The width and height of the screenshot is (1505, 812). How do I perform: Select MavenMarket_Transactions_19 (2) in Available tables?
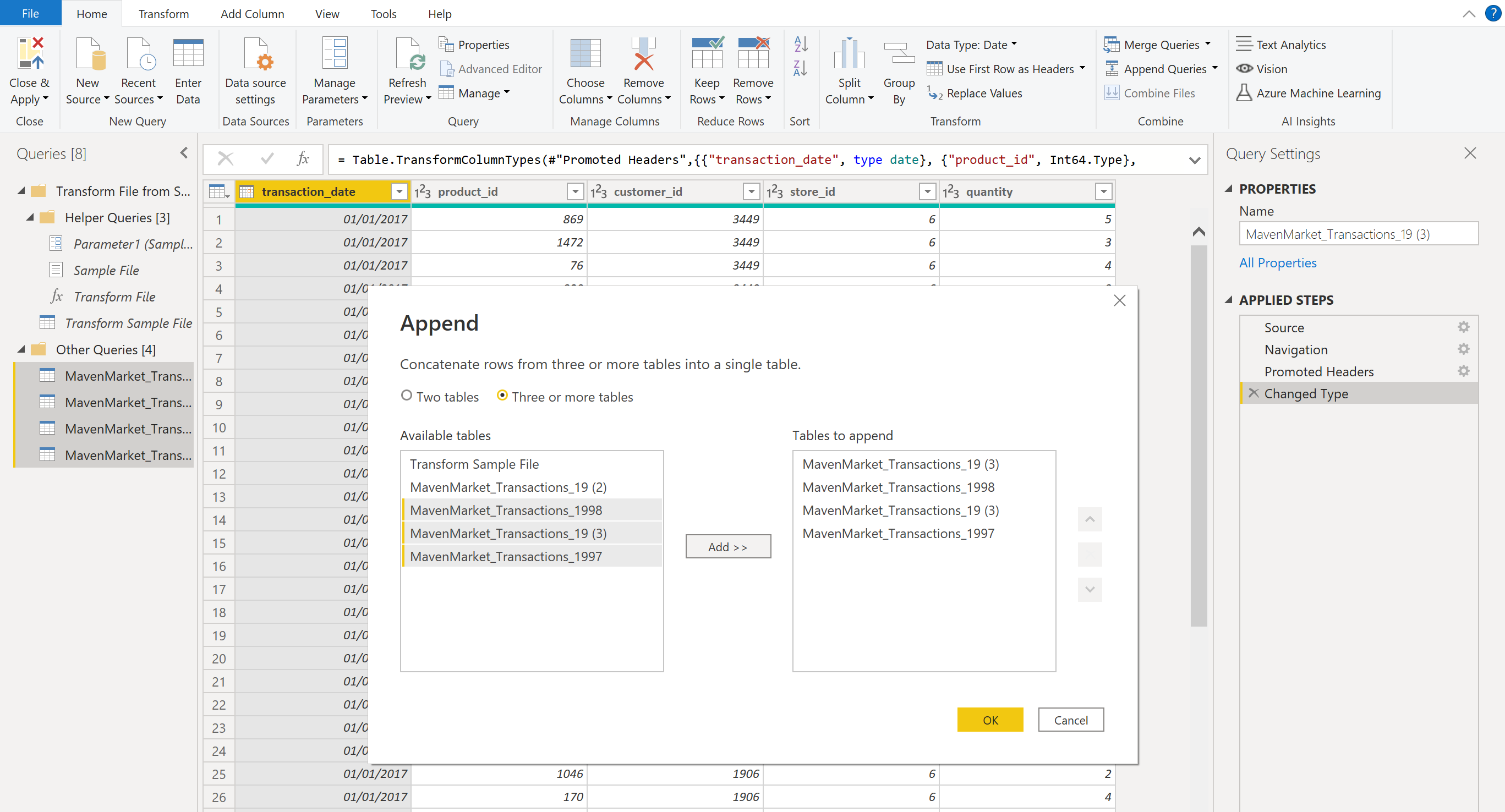point(532,487)
